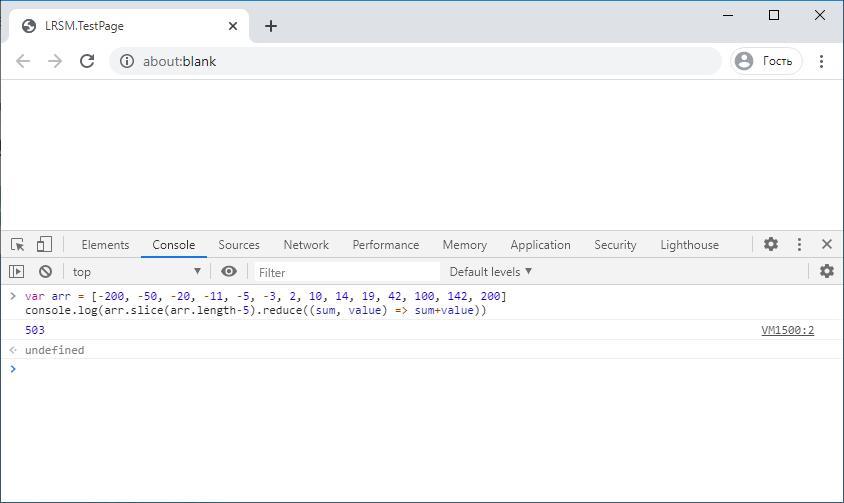Focus the console Filter field
The width and height of the screenshot is (844, 503).
click(345, 272)
